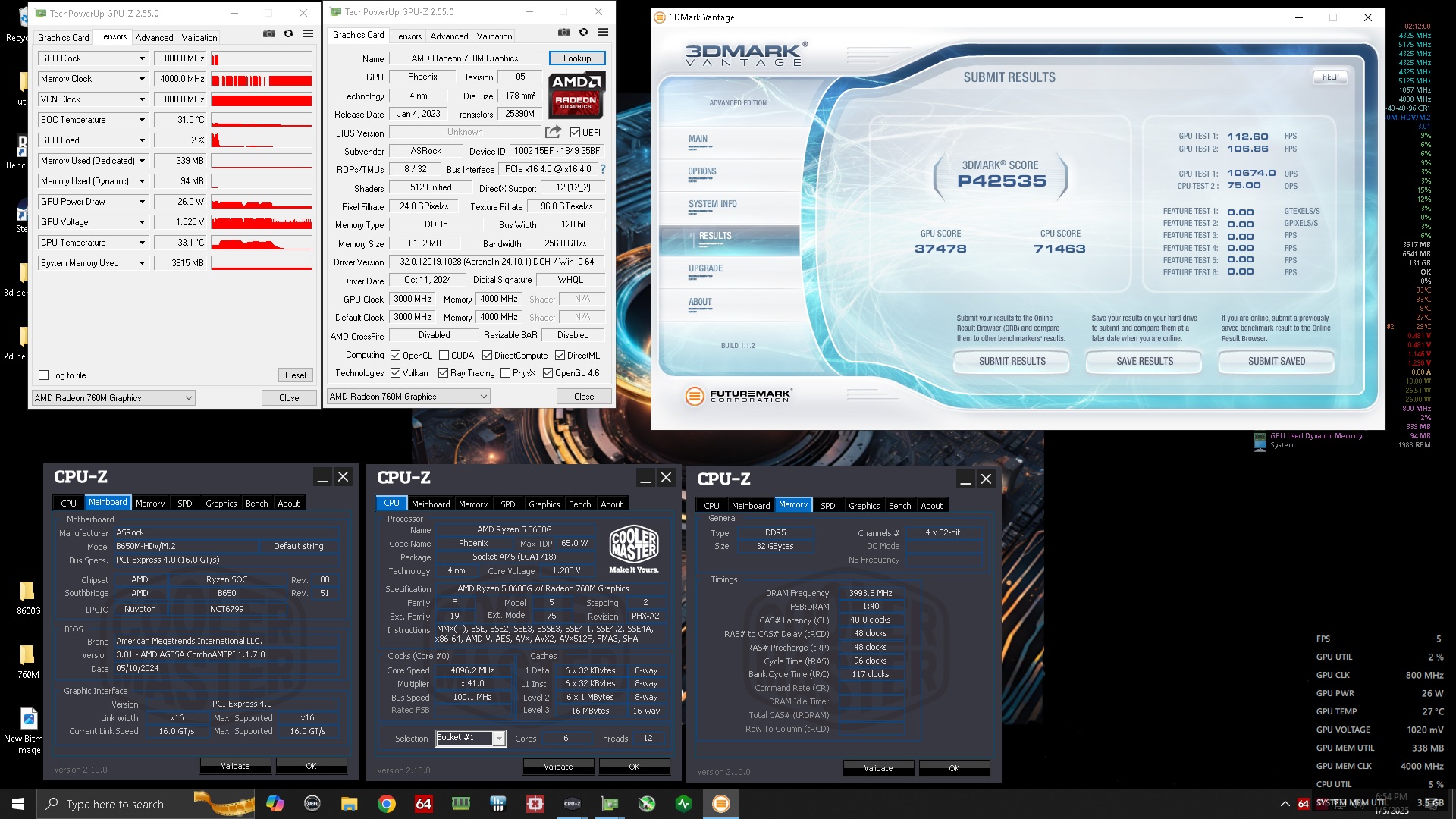The image size is (1456, 819).
Task: Select the 760M folder on desktop
Action: pyautogui.click(x=27, y=661)
